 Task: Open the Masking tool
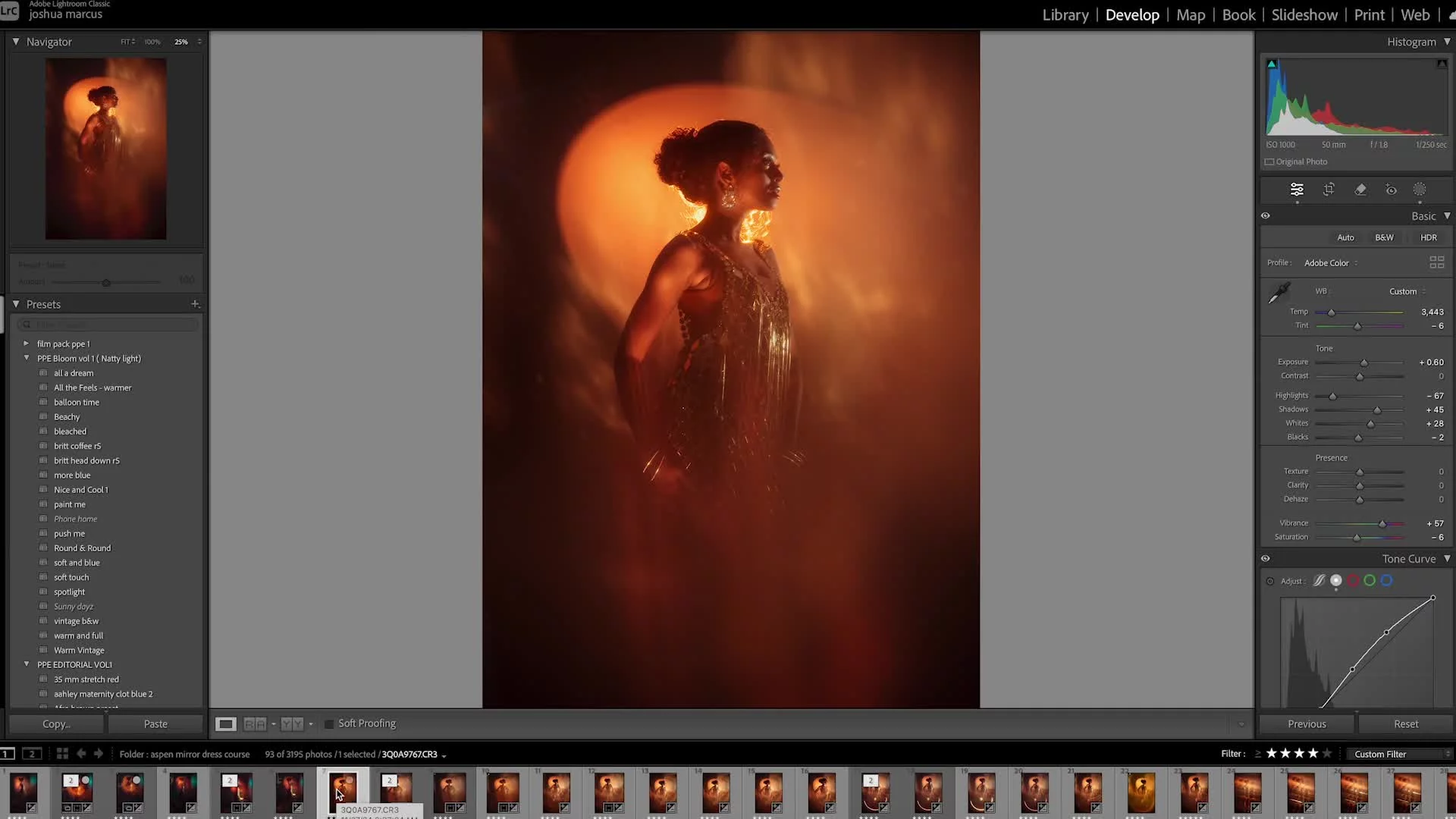pyautogui.click(x=1420, y=190)
